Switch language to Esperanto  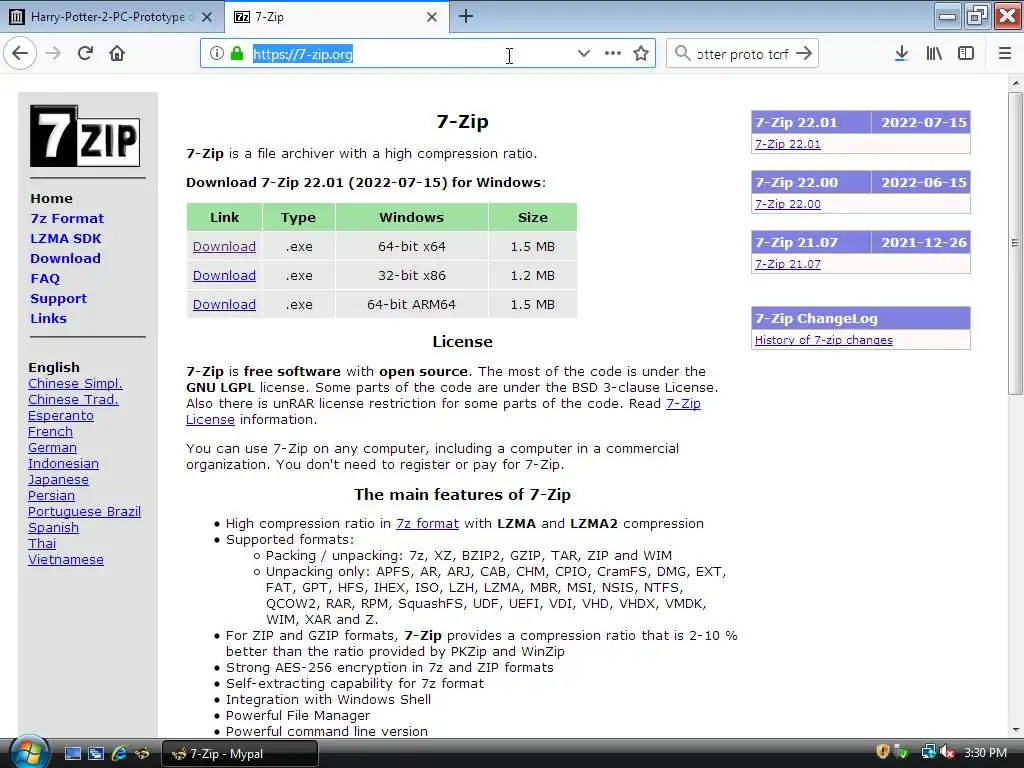[x=61, y=416]
